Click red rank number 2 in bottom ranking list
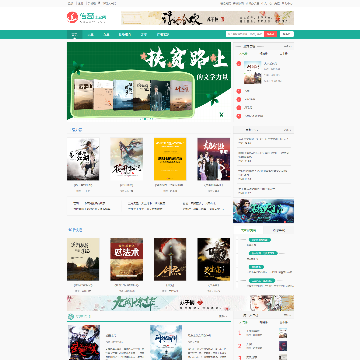The width and height of the screenshot is (360, 360). 239,346
